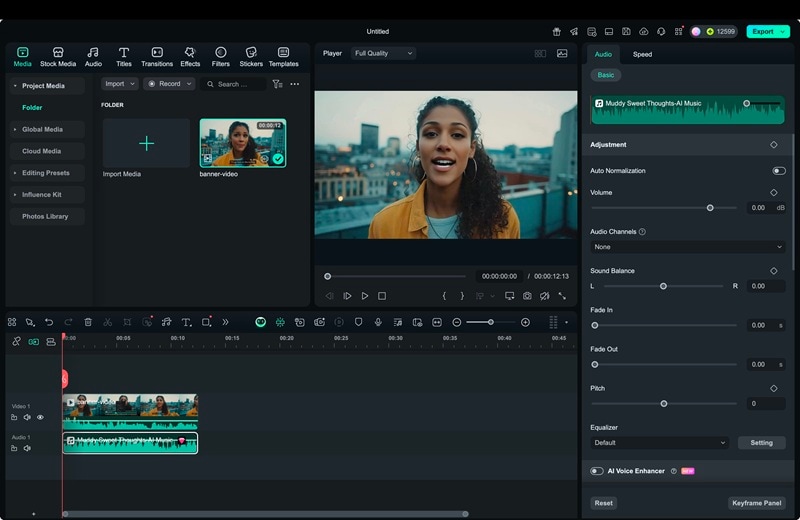This screenshot has height=520, width=800.
Task: Click the timeline zoom-in plus icon
Action: (525, 322)
